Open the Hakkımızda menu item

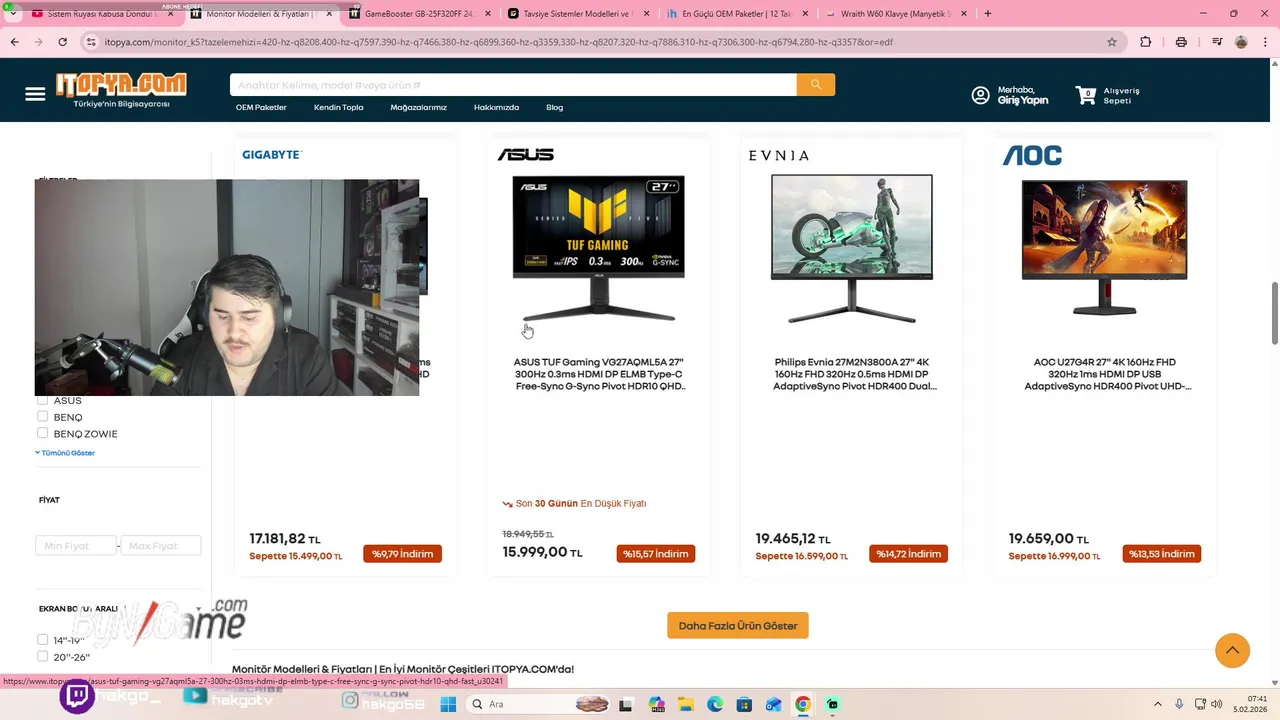point(496,107)
